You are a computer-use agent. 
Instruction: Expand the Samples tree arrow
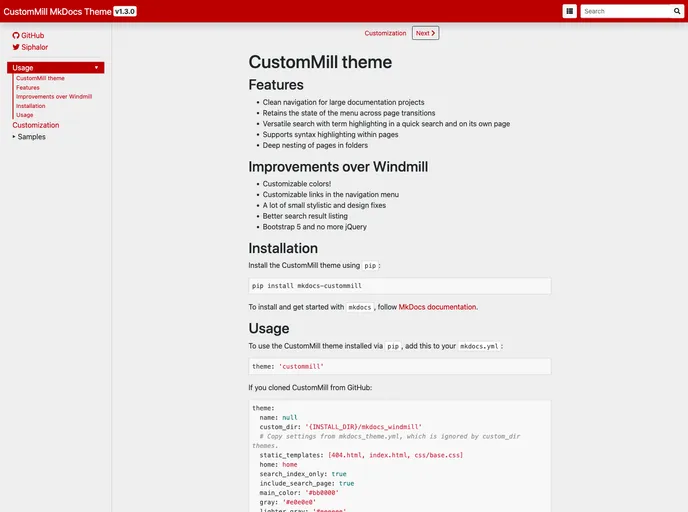pyautogui.click(x=14, y=137)
